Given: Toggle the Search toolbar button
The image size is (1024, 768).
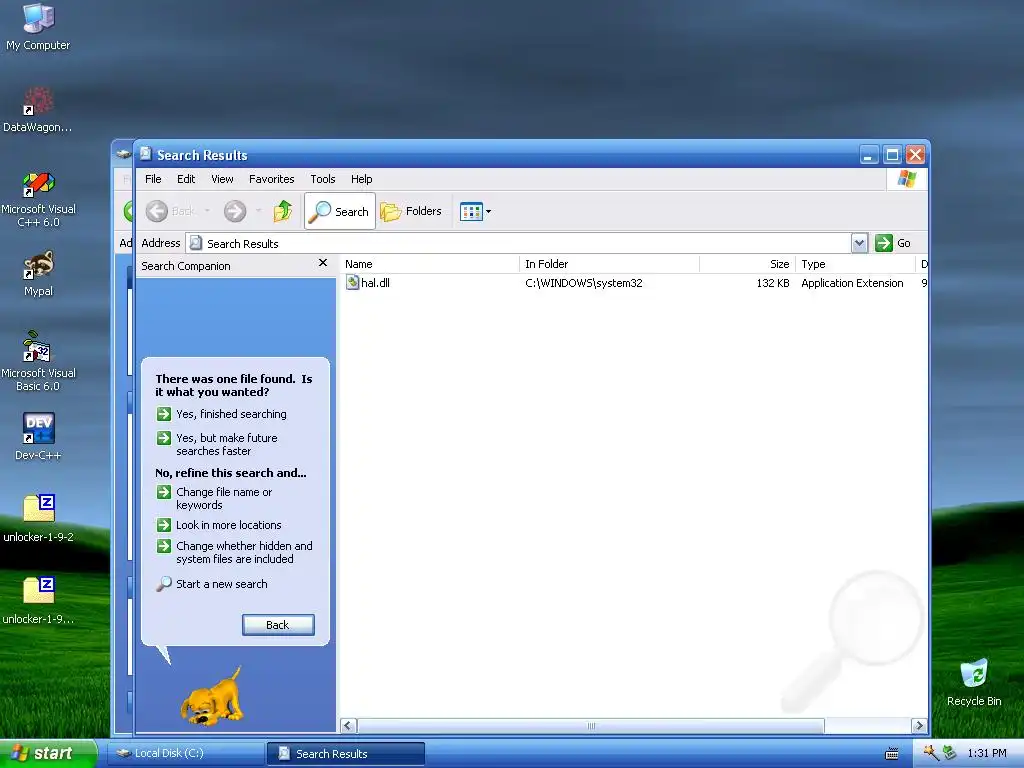Looking at the screenshot, I should point(340,211).
